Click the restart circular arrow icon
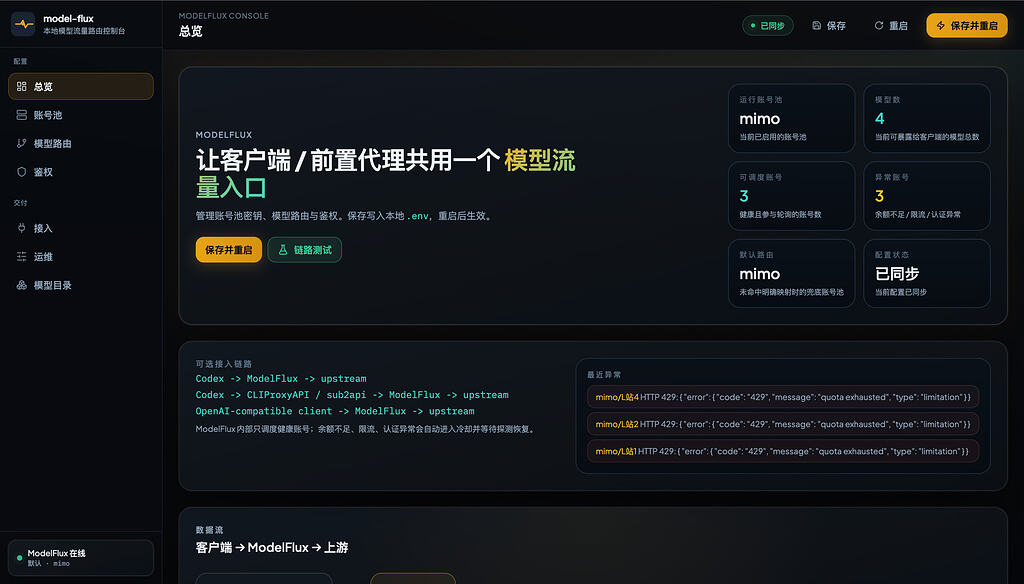The height and width of the screenshot is (584, 1024). click(x=879, y=25)
